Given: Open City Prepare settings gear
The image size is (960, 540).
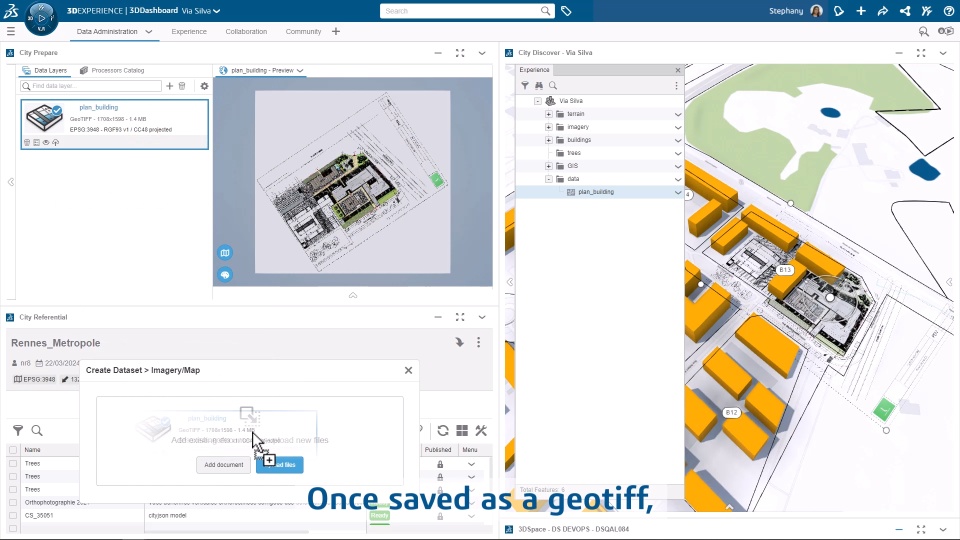Looking at the screenshot, I should point(204,86).
